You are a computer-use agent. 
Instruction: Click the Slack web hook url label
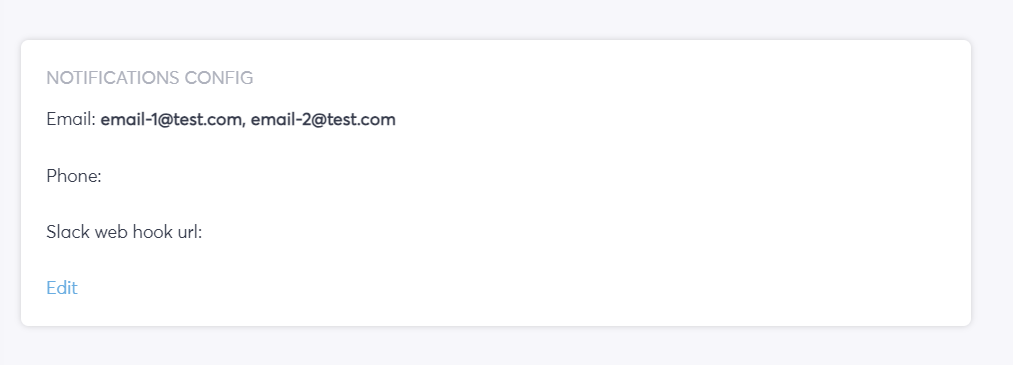124,232
